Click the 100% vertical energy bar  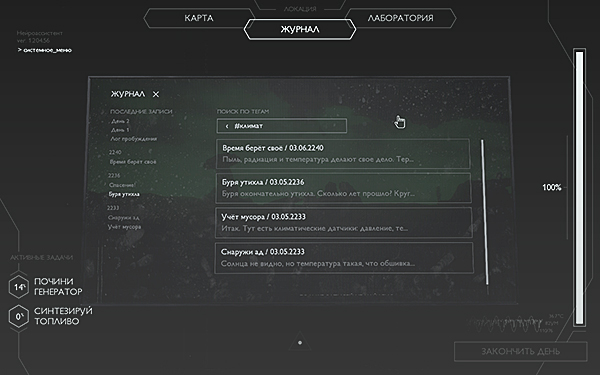point(579,188)
